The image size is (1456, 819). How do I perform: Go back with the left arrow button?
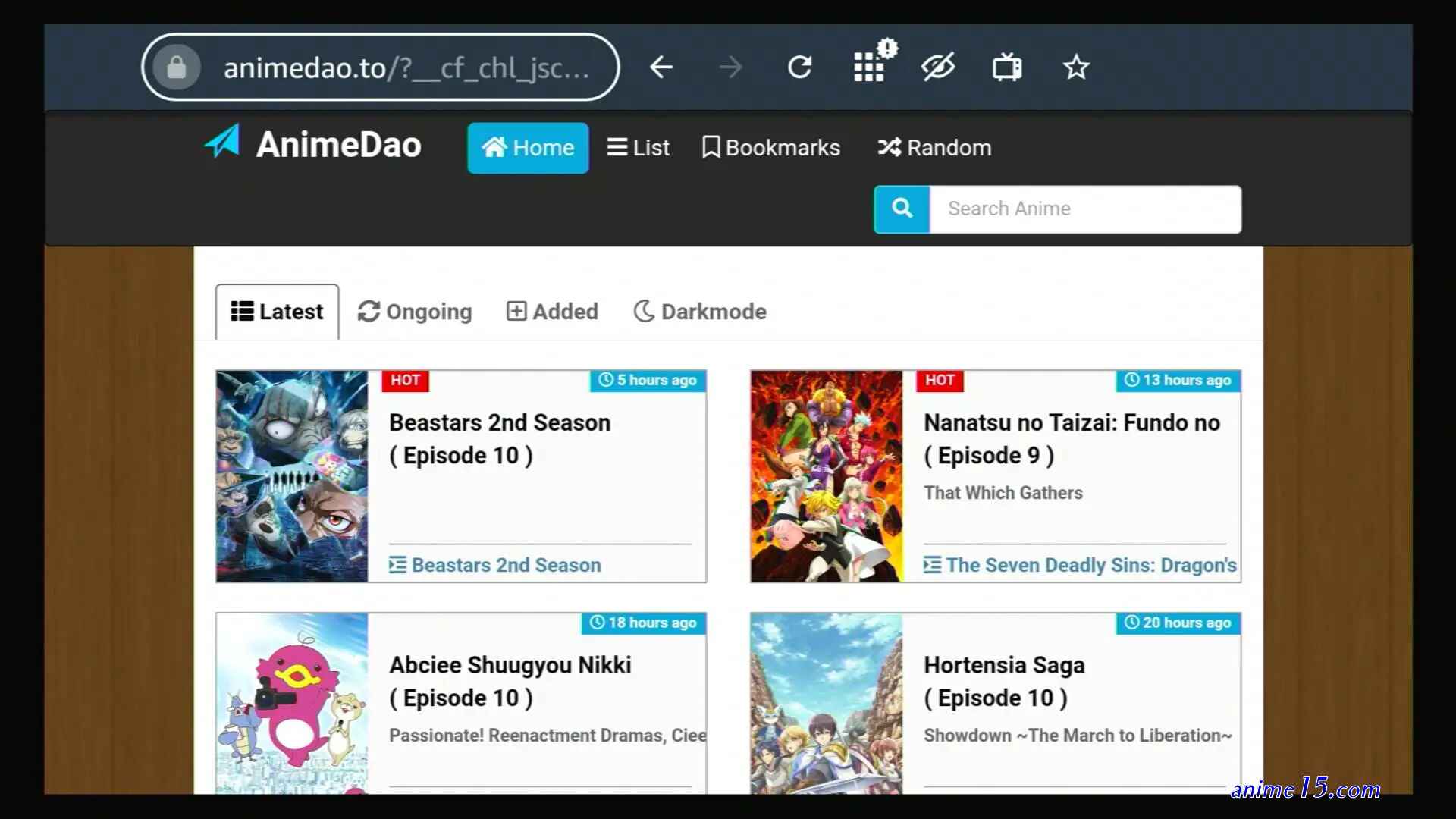(x=661, y=67)
